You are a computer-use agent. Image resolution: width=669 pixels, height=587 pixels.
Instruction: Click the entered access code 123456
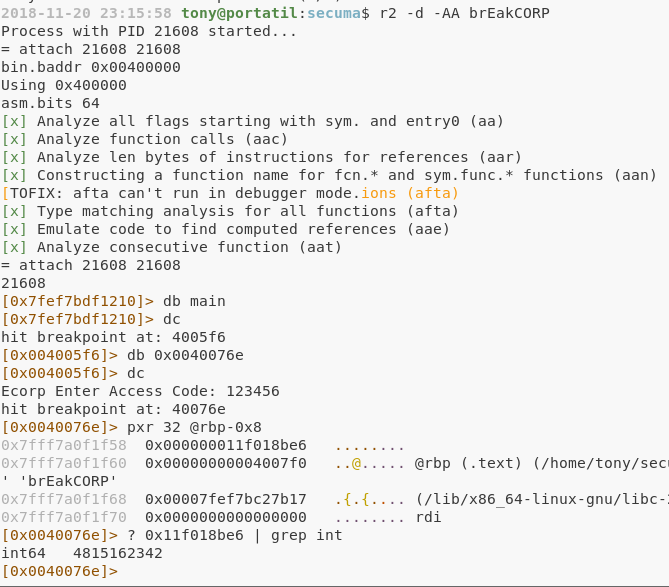tap(253, 391)
